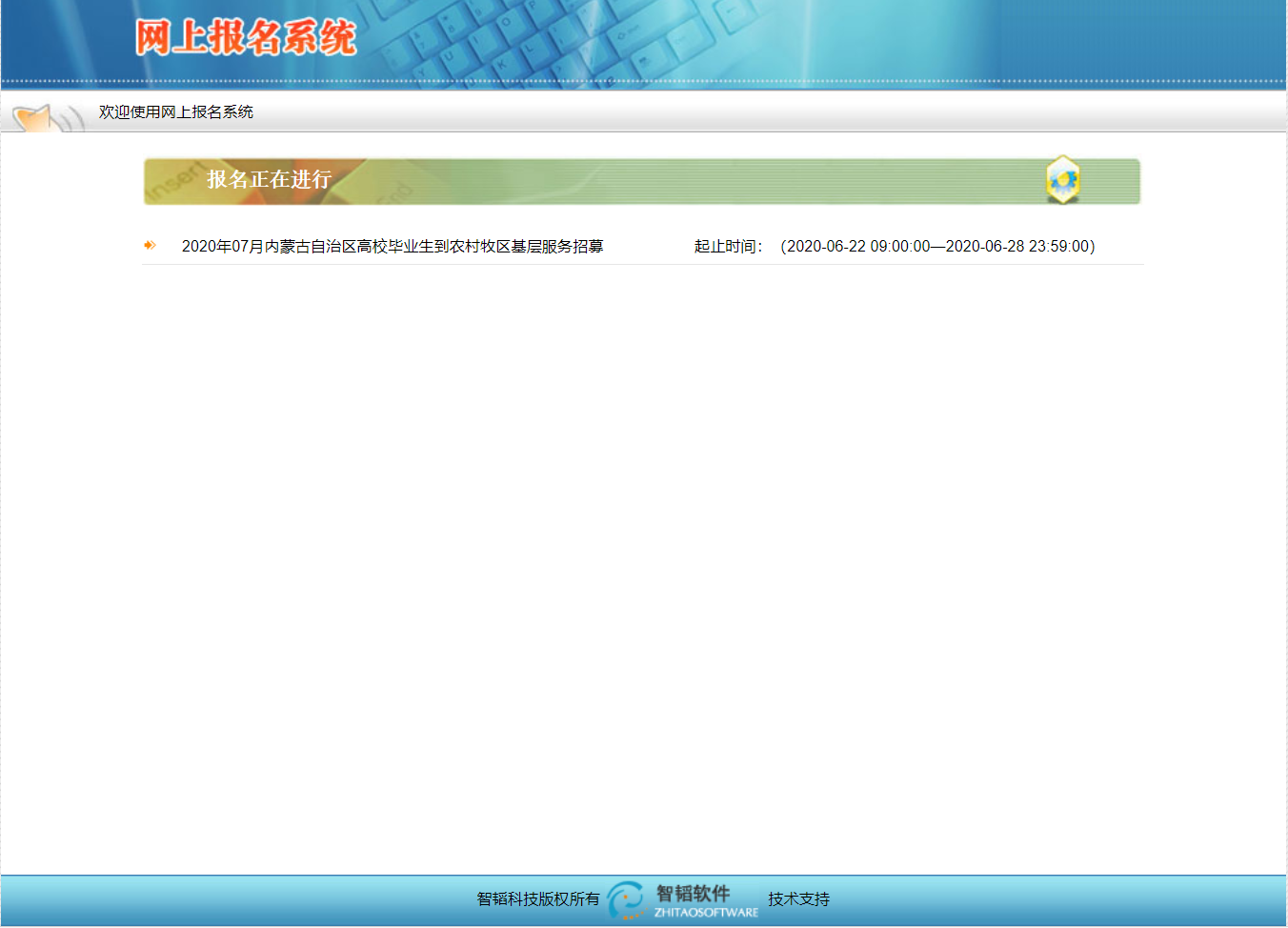The height and width of the screenshot is (928, 1288).
Task: Click the 起止时间 label
Action: coord(728,247)
